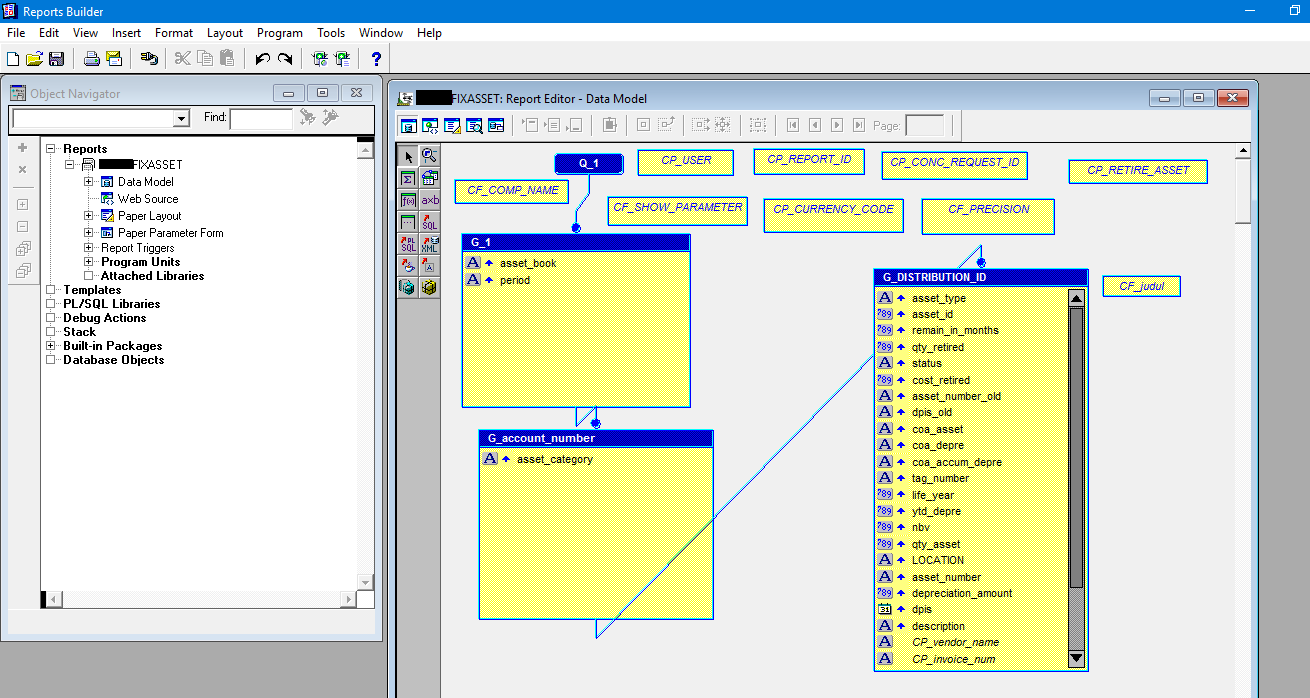Select the SQL Query tool

[430, 222]
